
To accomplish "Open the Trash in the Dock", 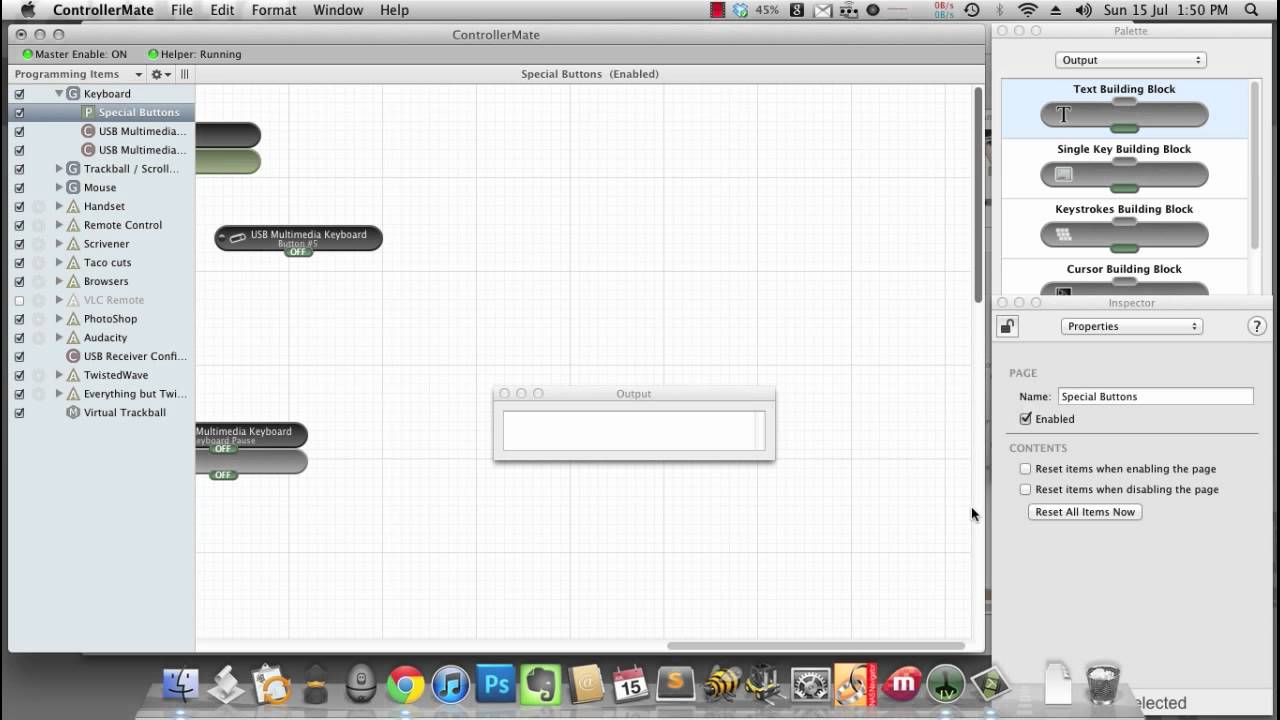I will (x=1102, y=683).
